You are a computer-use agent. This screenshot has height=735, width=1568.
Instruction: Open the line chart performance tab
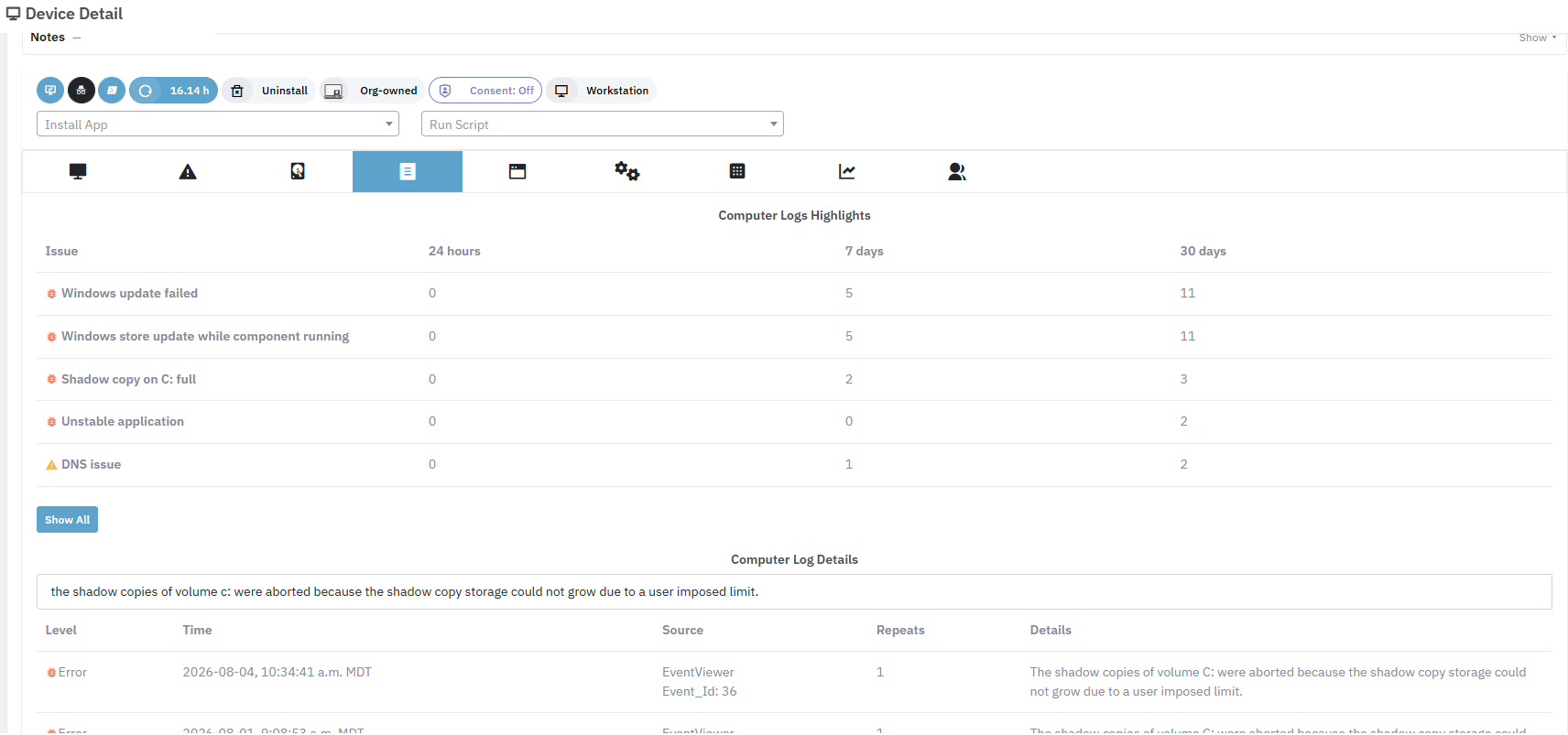847,171
